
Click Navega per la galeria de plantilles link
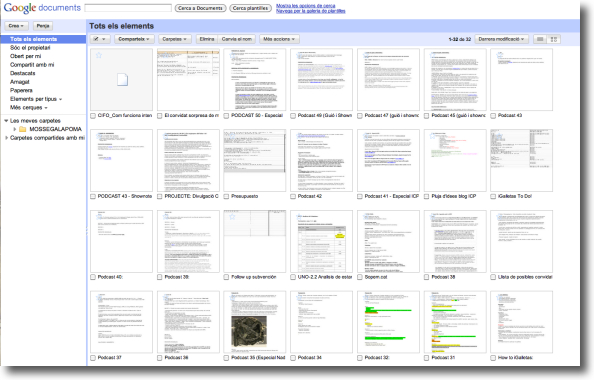(x=311, y=11)
